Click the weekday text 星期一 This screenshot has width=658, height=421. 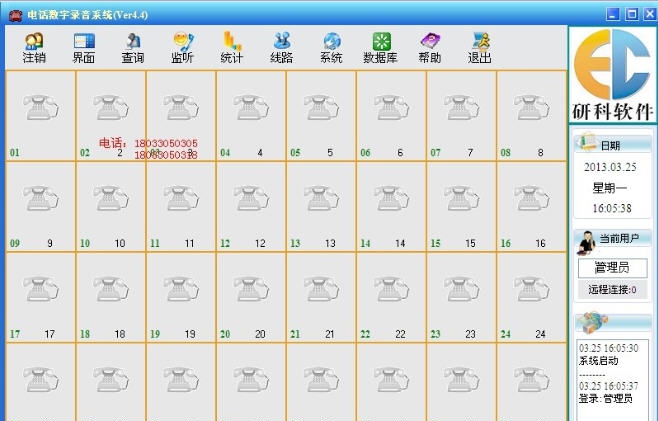click(x=610, y=188)
